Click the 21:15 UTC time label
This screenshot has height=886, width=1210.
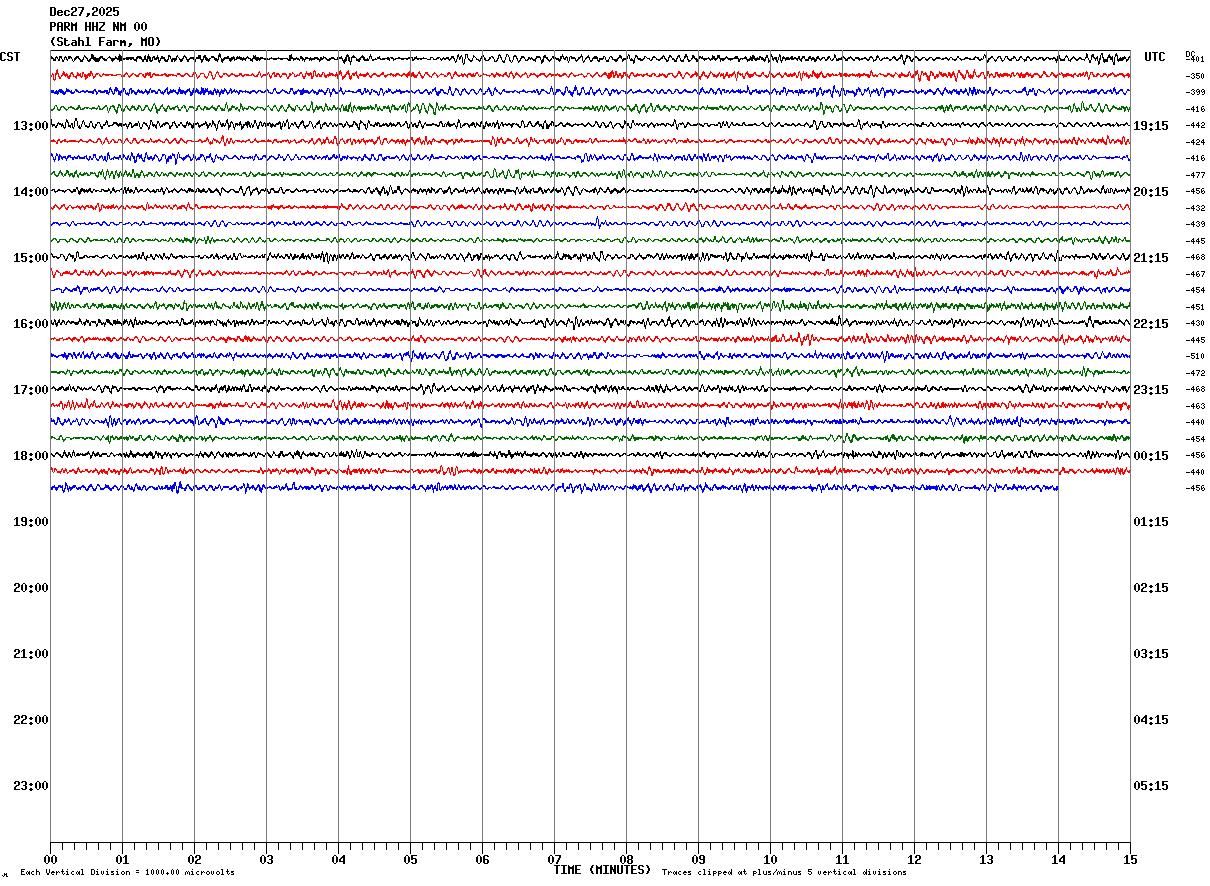point(1150,257)
